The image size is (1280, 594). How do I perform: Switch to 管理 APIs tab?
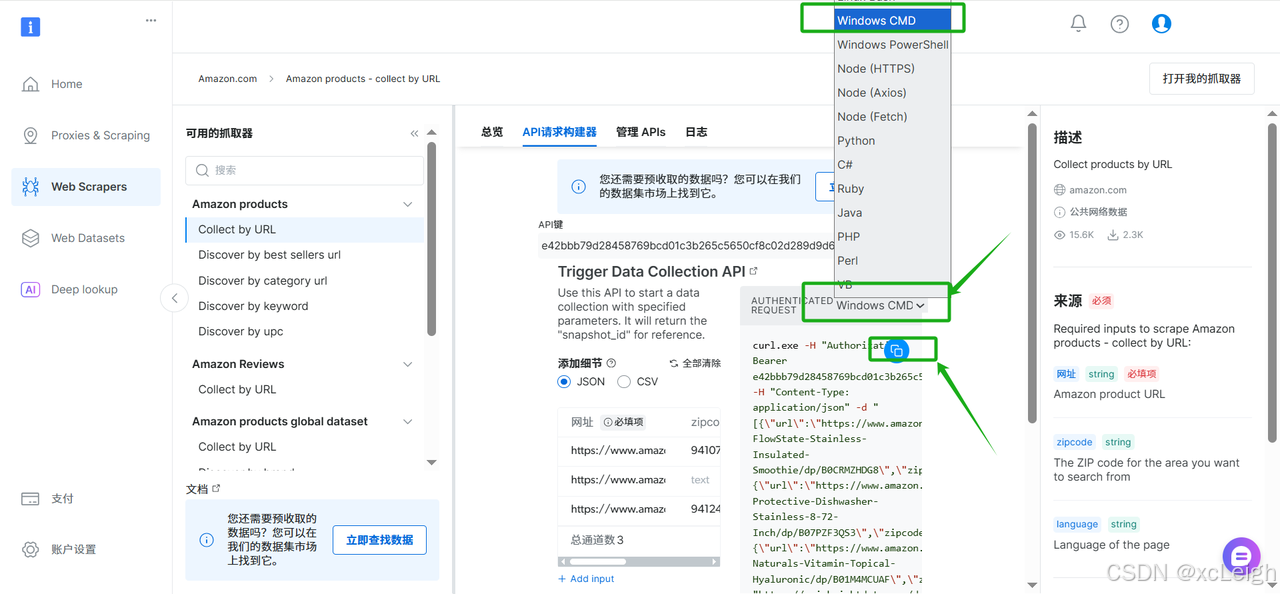point(641,132)
